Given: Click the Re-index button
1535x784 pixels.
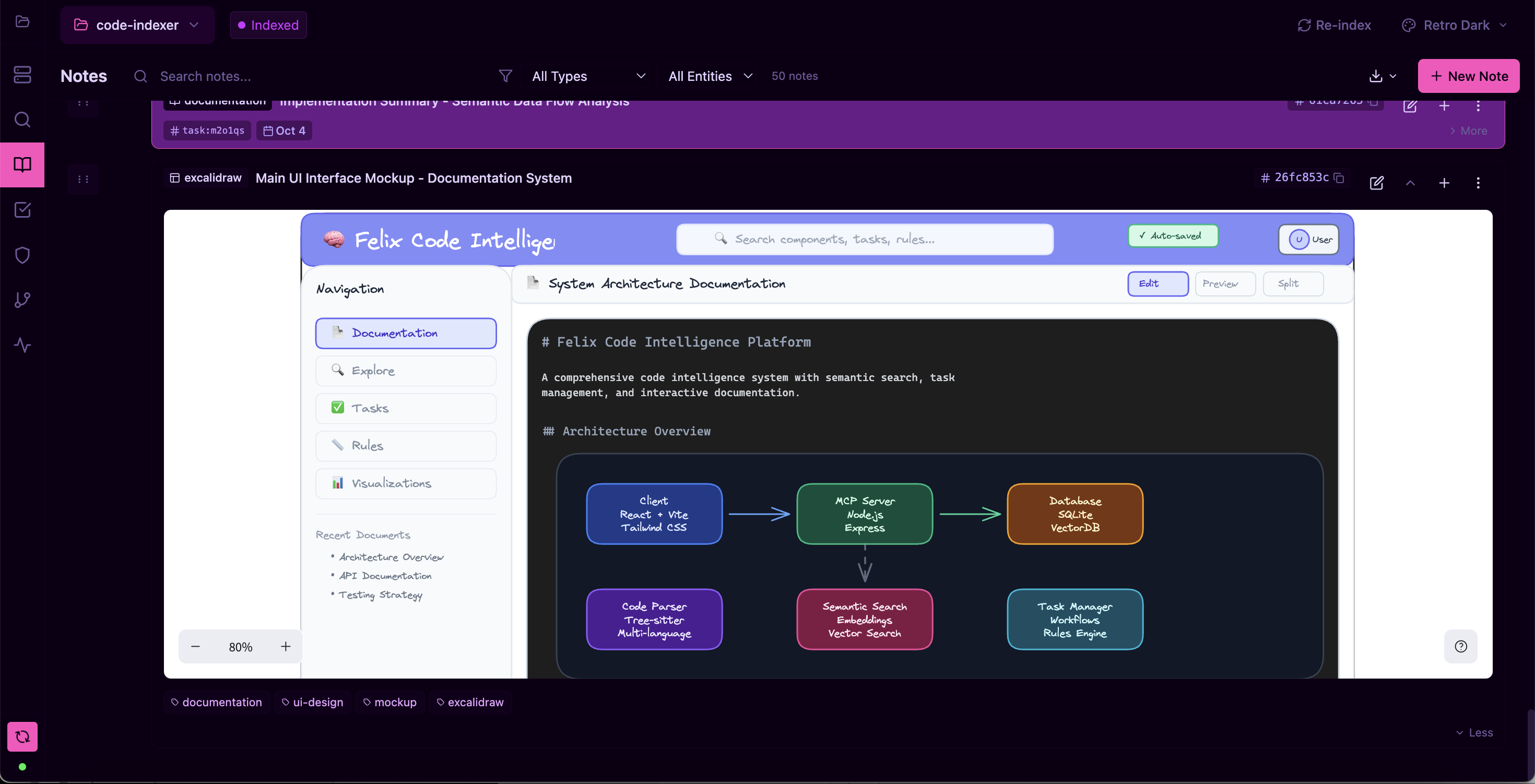Looking at the screenshot, I should click(1333, 25).
